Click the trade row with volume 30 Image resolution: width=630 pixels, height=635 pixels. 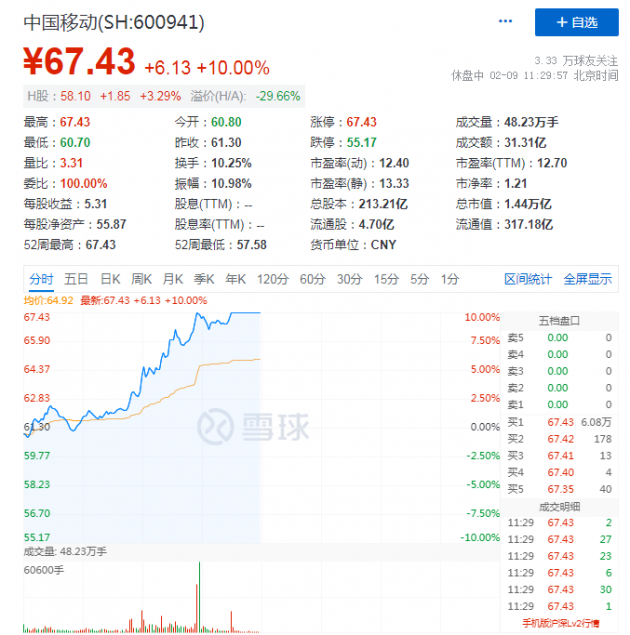559,590
